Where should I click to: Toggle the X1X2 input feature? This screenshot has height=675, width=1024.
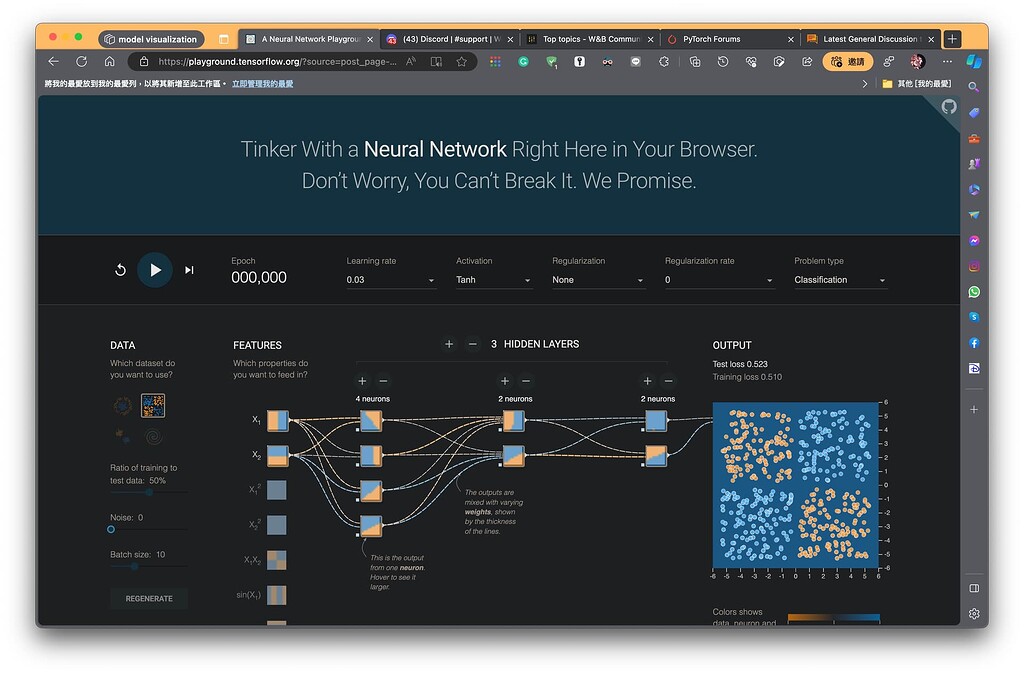277,560
